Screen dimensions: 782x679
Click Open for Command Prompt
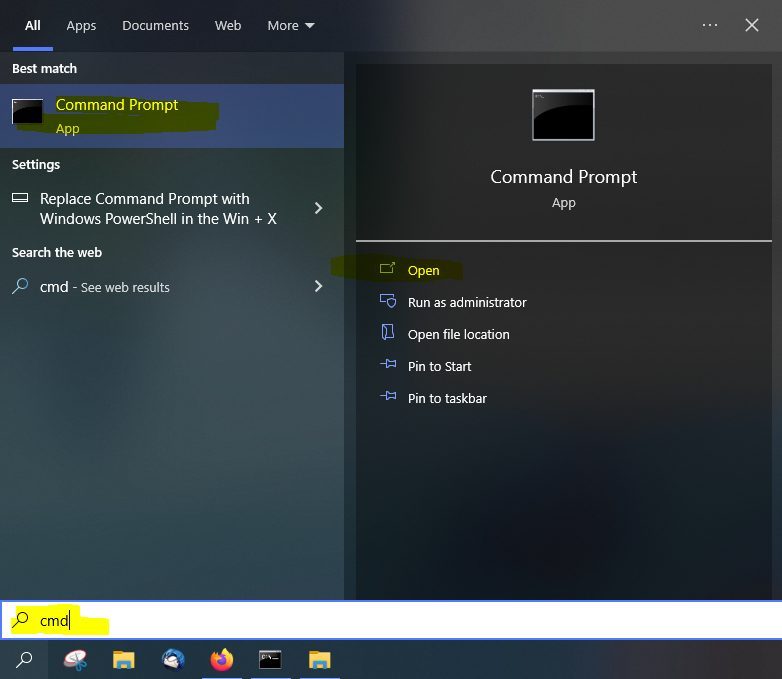pos(423,270)
